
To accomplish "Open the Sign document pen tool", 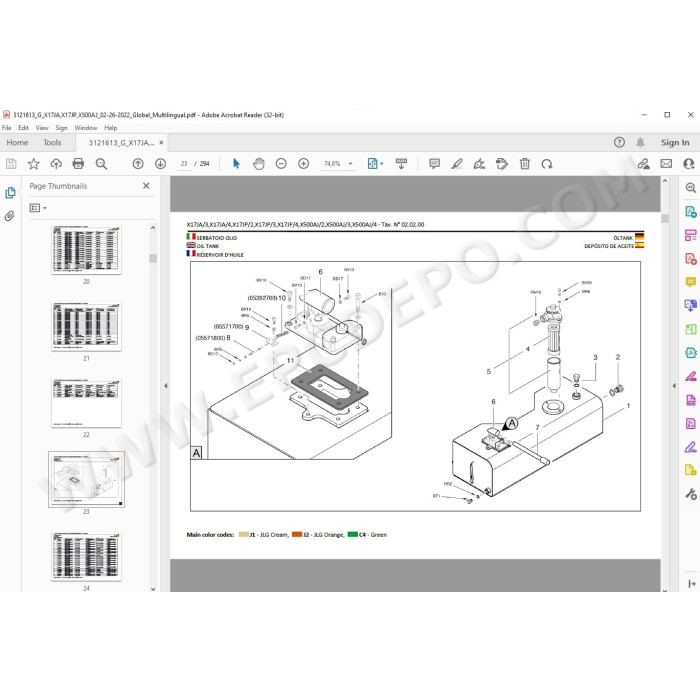I will (x=479, y=164).
